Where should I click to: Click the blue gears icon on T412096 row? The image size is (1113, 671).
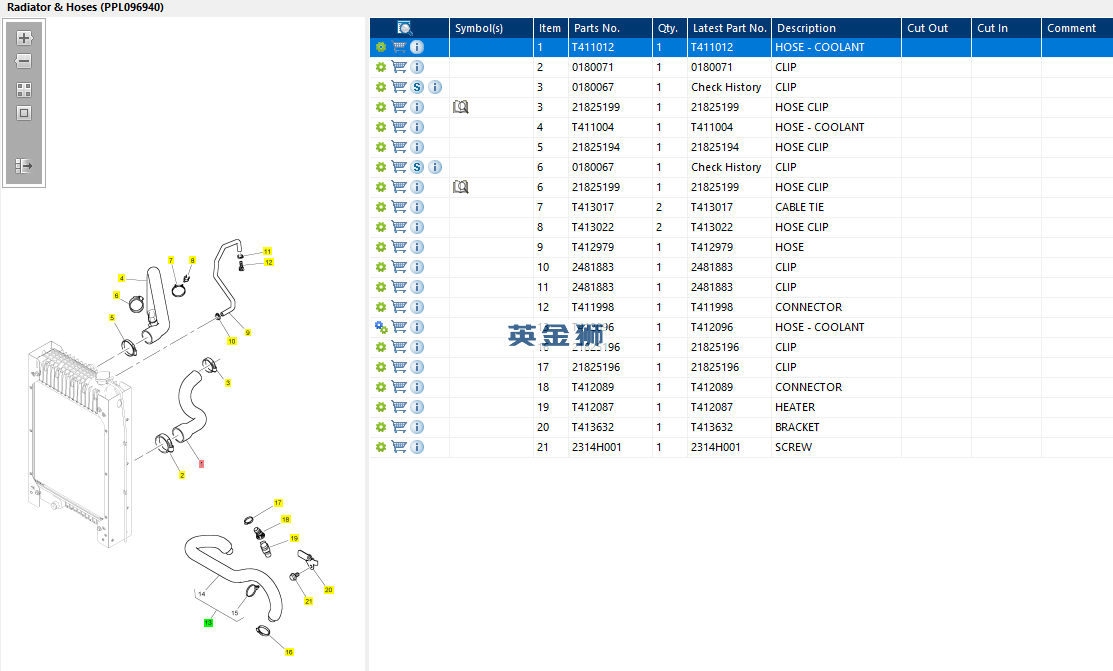pos(381,327)
